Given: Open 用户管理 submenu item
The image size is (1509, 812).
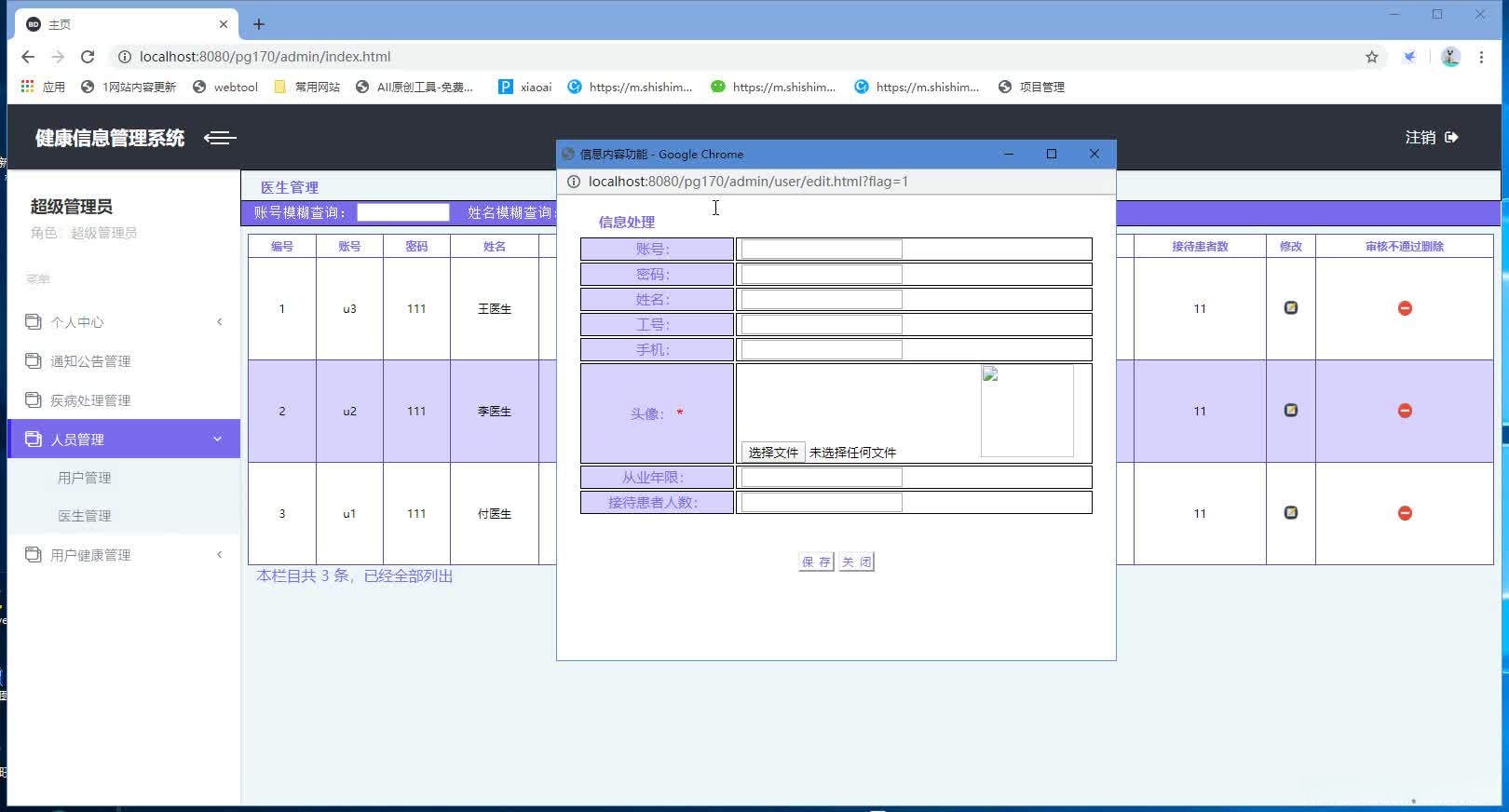Looking at the screenshot, I should click(85, 478).
